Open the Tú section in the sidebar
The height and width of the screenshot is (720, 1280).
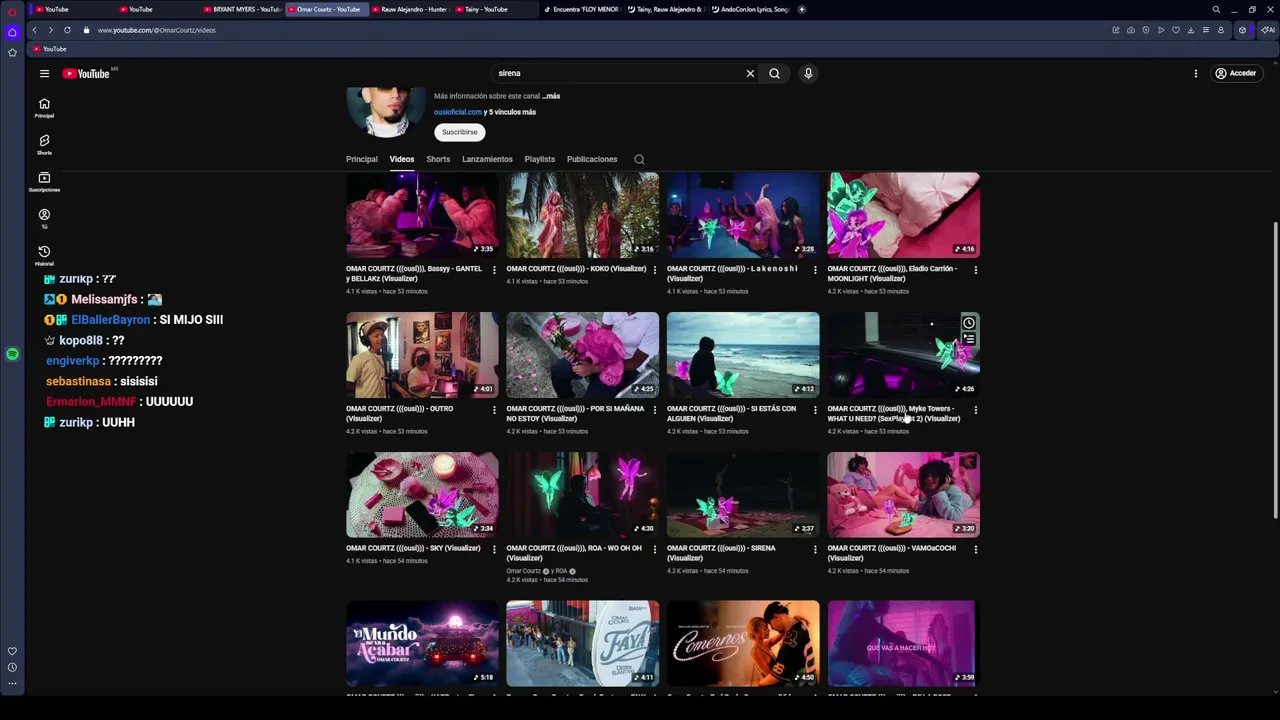tap(44, 219)
